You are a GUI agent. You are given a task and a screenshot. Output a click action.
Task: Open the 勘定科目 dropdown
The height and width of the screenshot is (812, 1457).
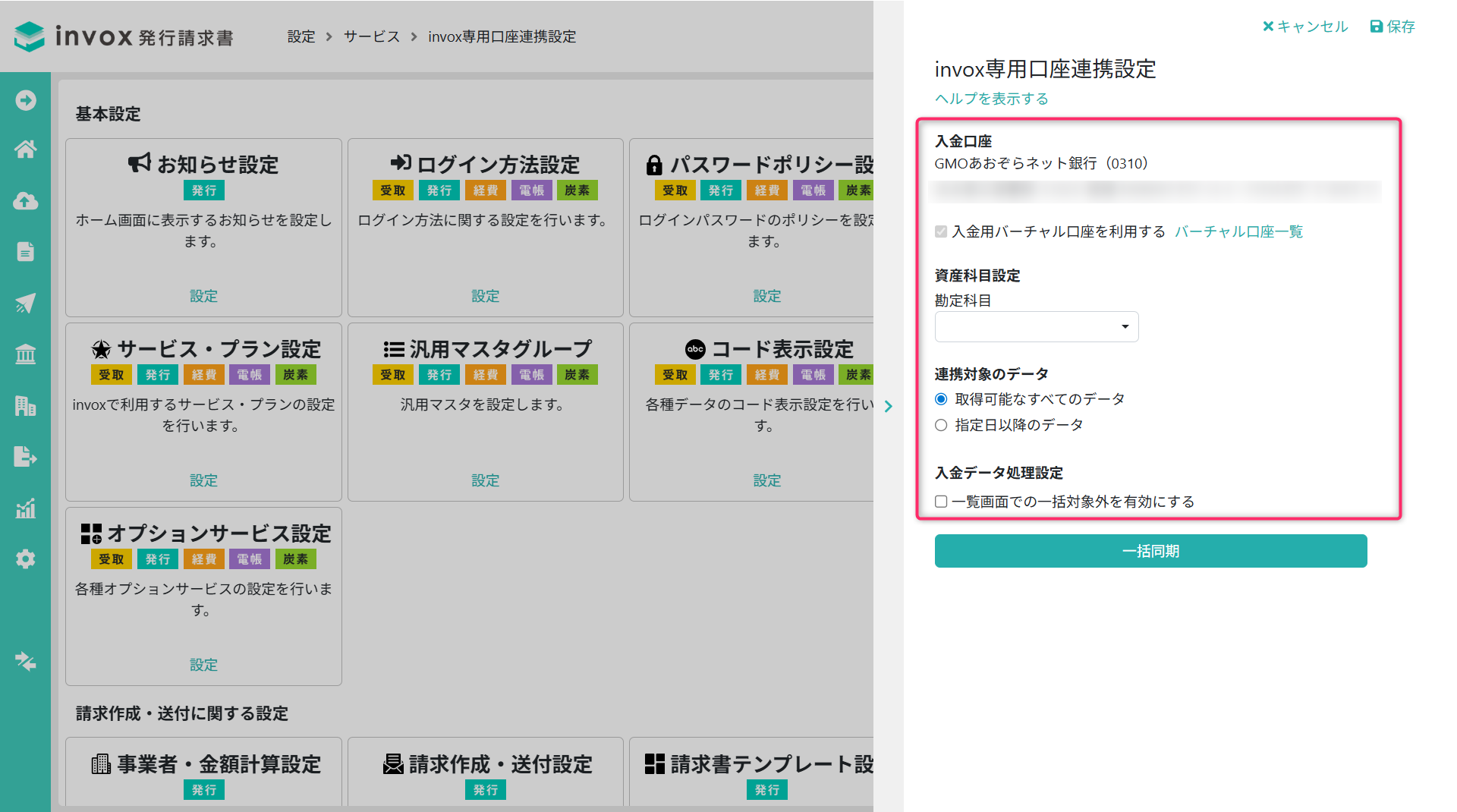pos(1036,327)
